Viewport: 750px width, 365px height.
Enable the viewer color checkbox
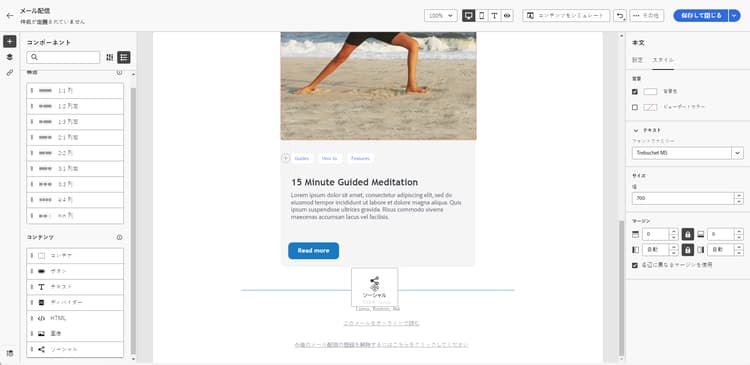[x=635, y=107]
